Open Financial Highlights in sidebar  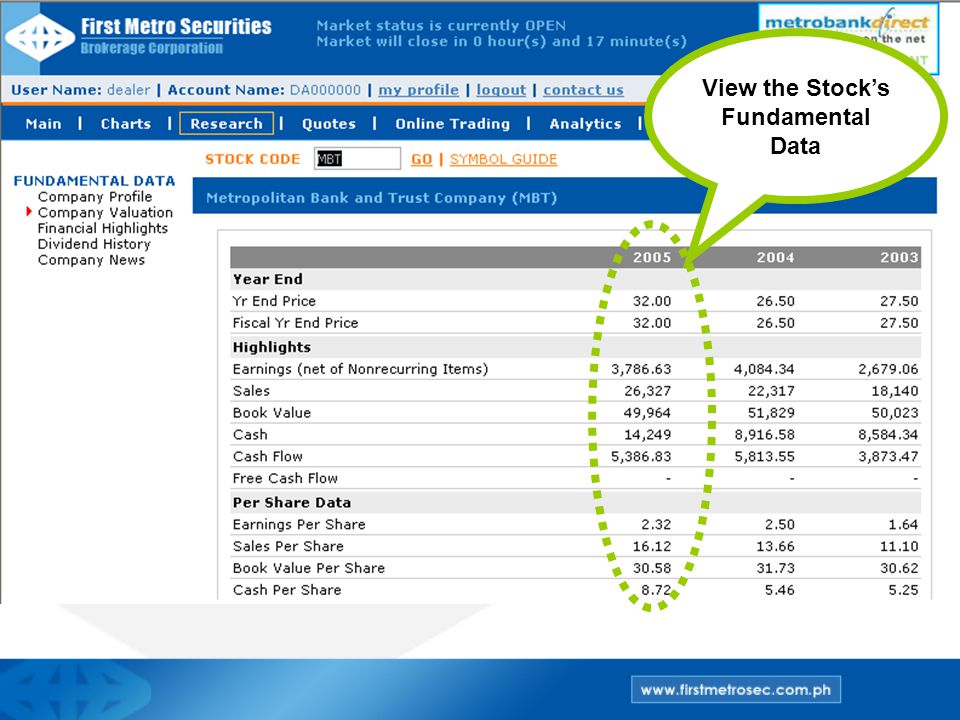(x=103, y=228)
